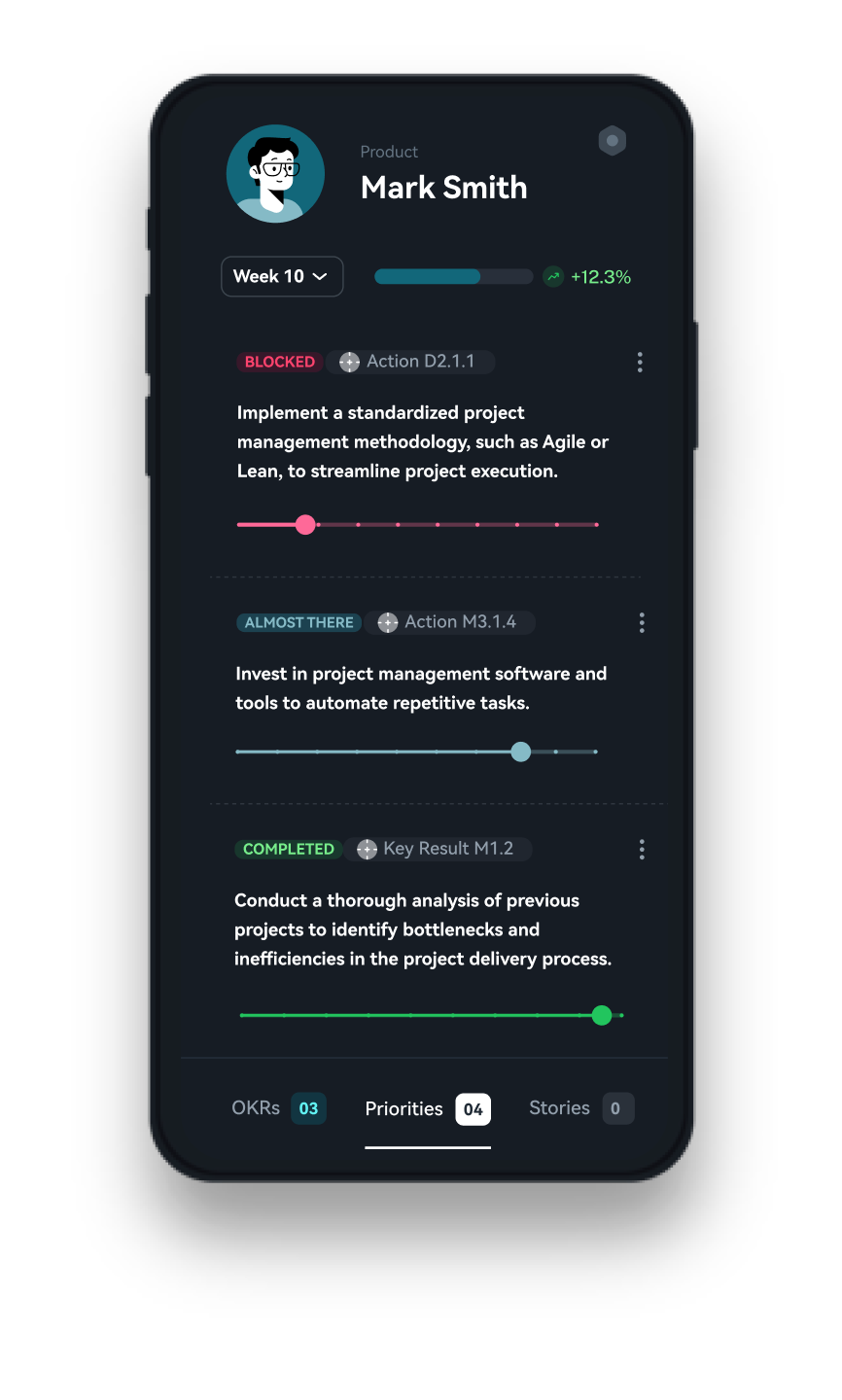Click the BLOCKED status badge

tap(280, 362)
